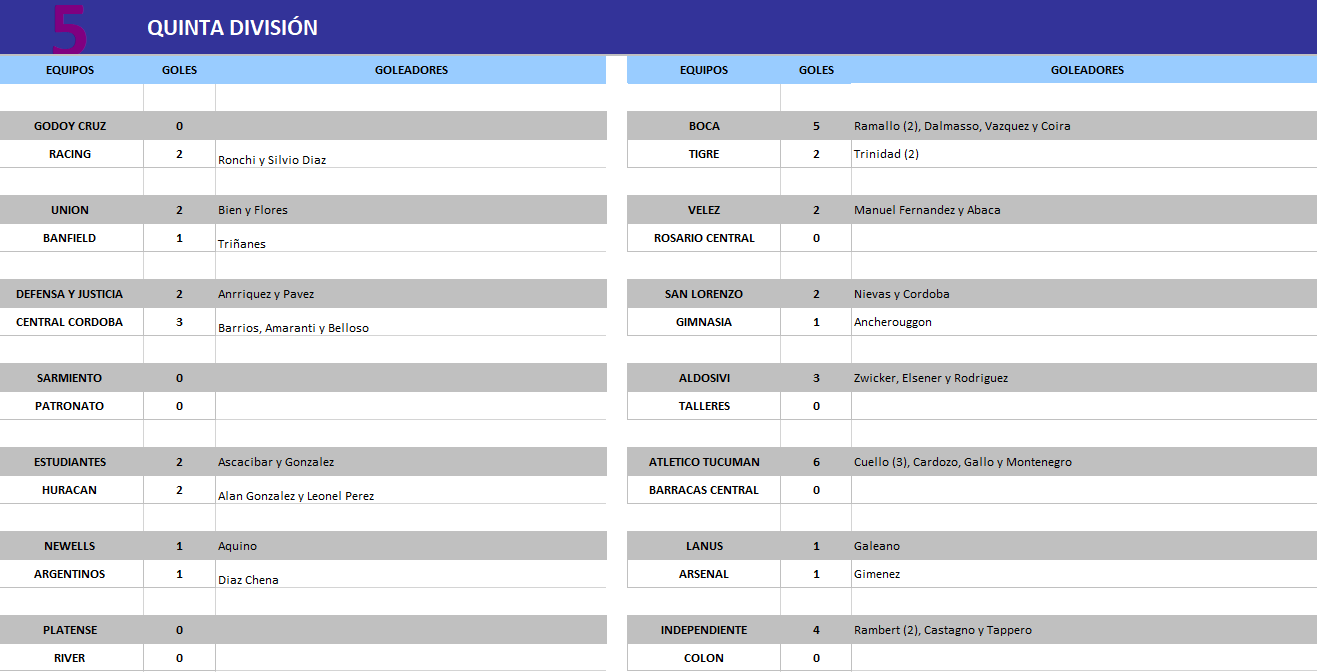Click Central Cordoba's goals value 3
This screenshot has height=672, width=1317.
pyautogui.click(x=179, y=322)
